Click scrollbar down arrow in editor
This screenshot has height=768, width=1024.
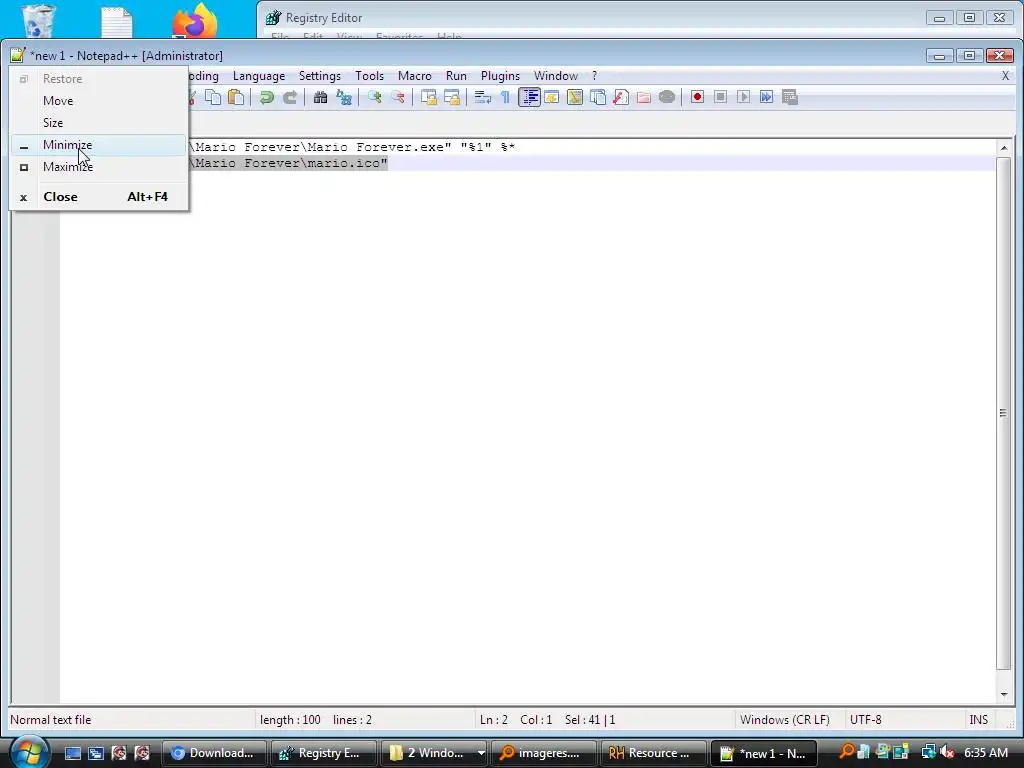(x=1004, y=695)
